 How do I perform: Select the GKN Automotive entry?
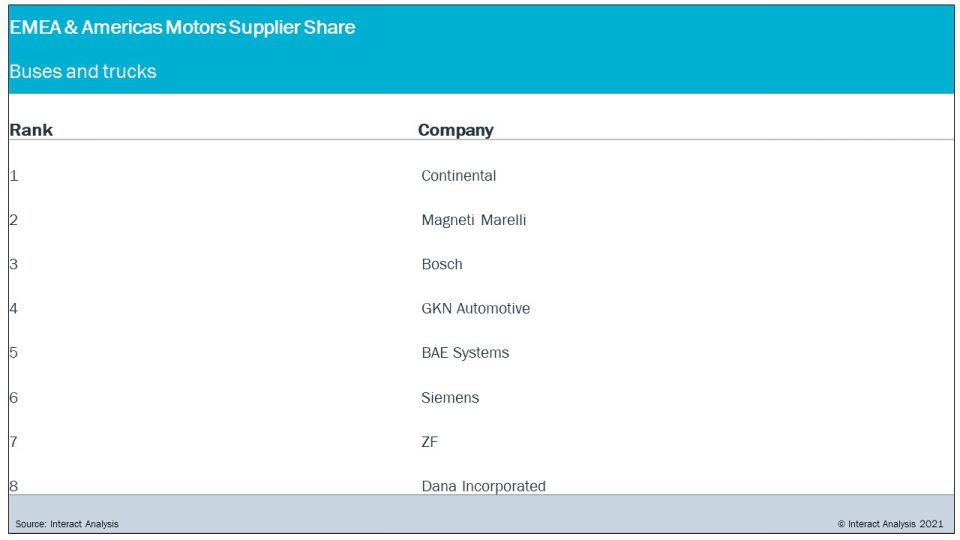point(475,309)
